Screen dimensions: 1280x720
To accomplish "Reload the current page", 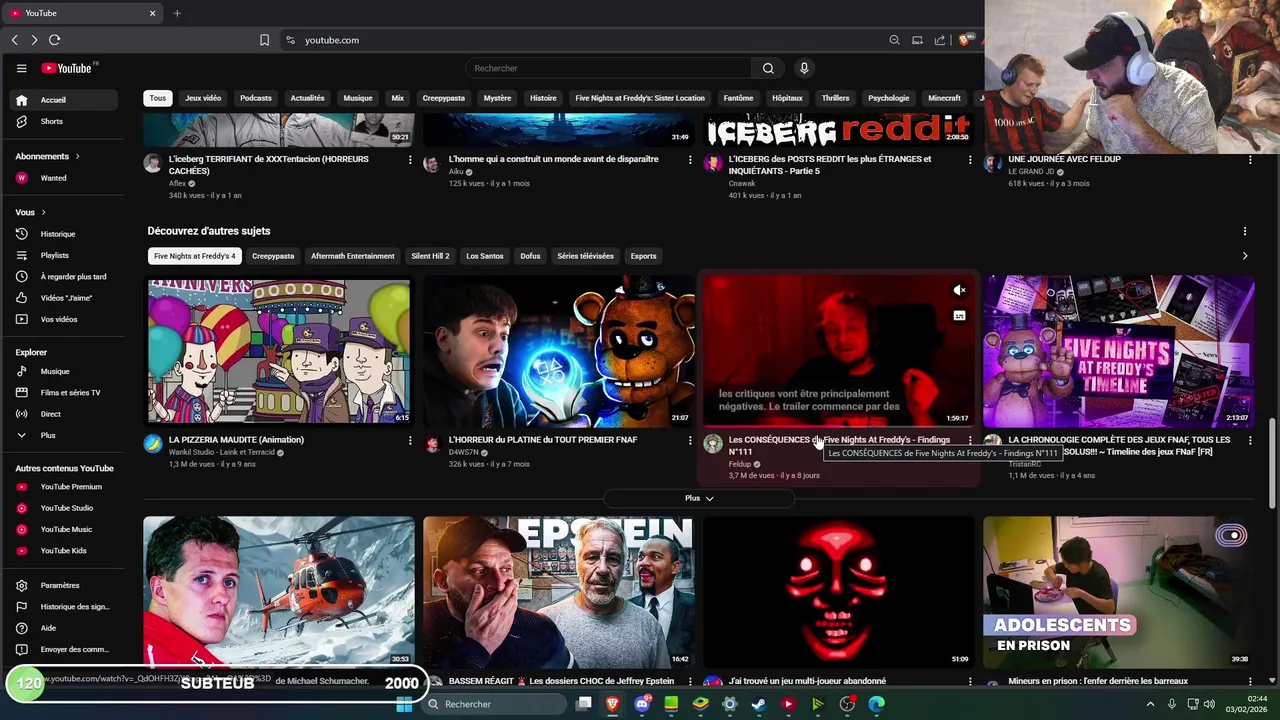I will click(54, 40).
